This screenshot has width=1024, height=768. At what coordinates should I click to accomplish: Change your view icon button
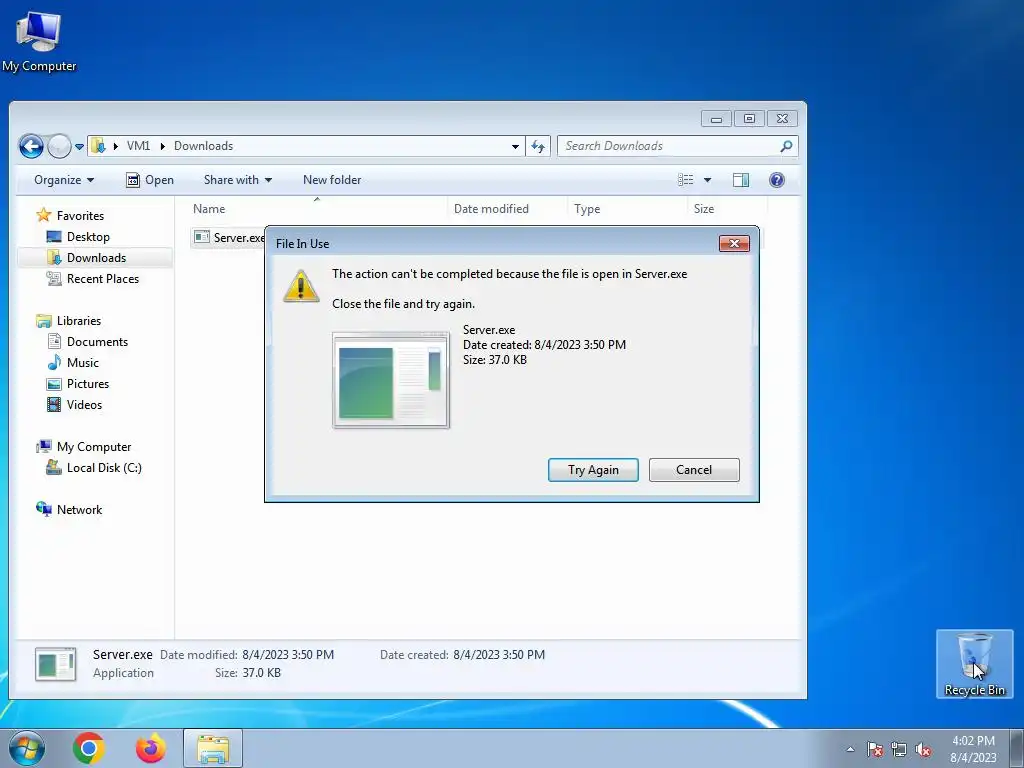(x=686, y=180)
